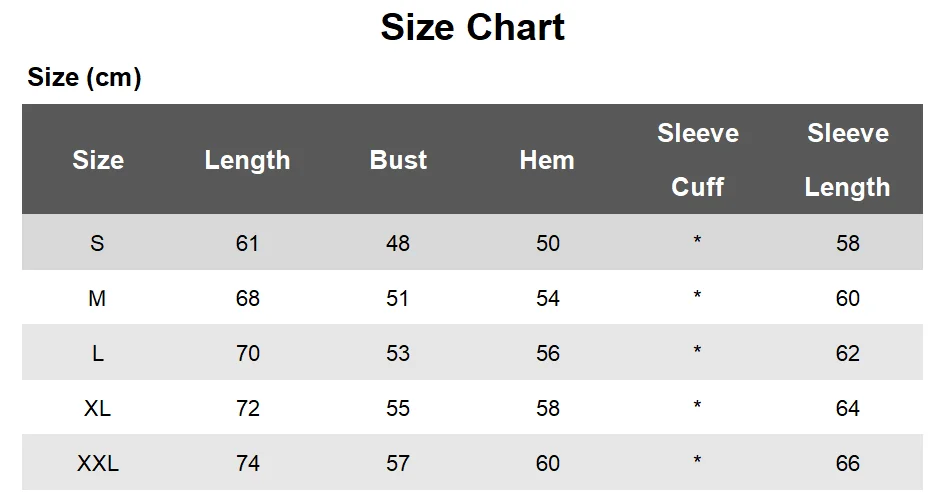Click the length value 61 for size S
The height and width of the screenshot is (504, 950).
pos(247,243)
